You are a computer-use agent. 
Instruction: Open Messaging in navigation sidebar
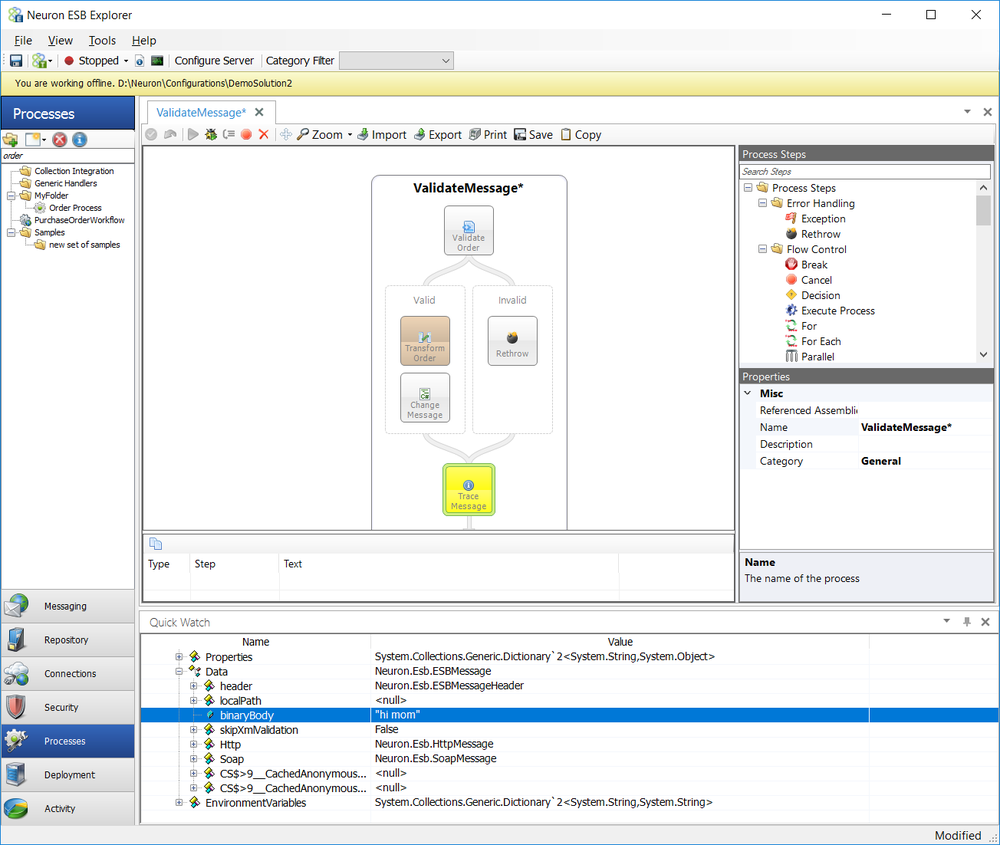pos(68,606)
